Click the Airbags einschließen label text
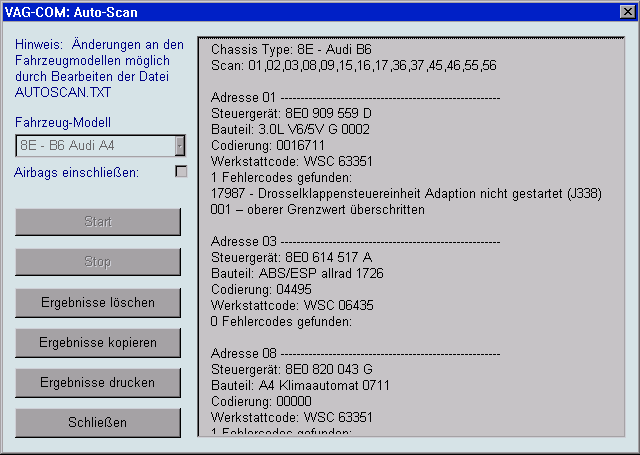This screenshot has width=640, height=455. (76, 171)
